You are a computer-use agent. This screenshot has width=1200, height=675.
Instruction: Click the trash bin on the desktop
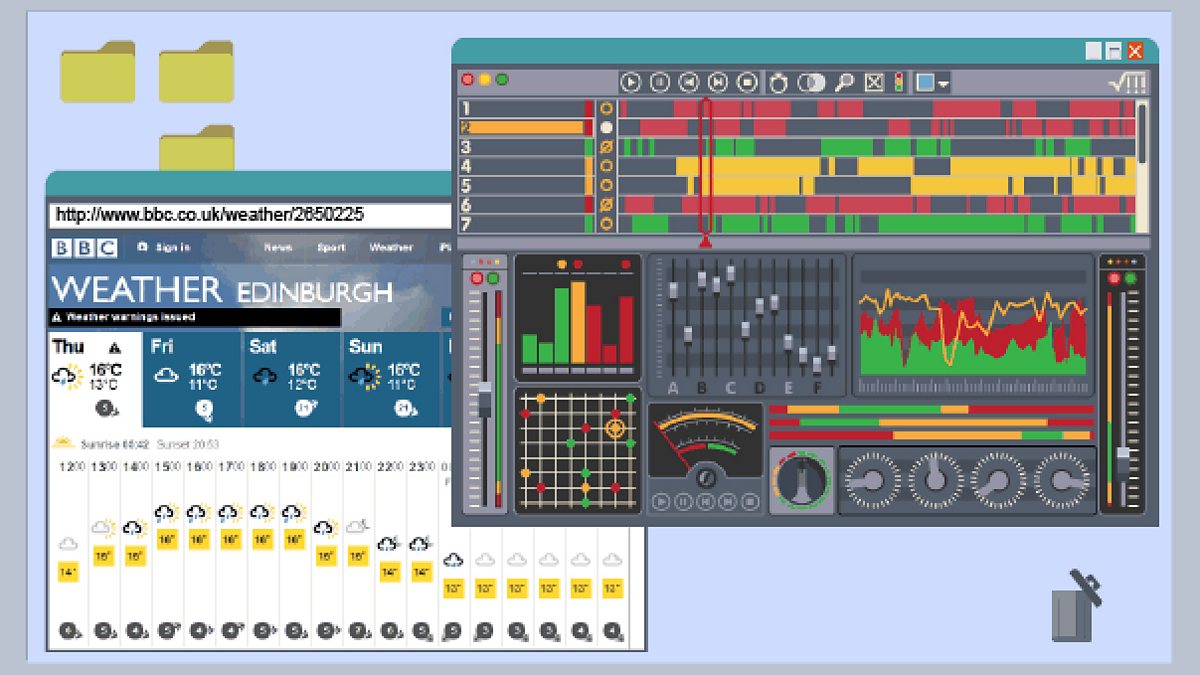[1074, 606]
